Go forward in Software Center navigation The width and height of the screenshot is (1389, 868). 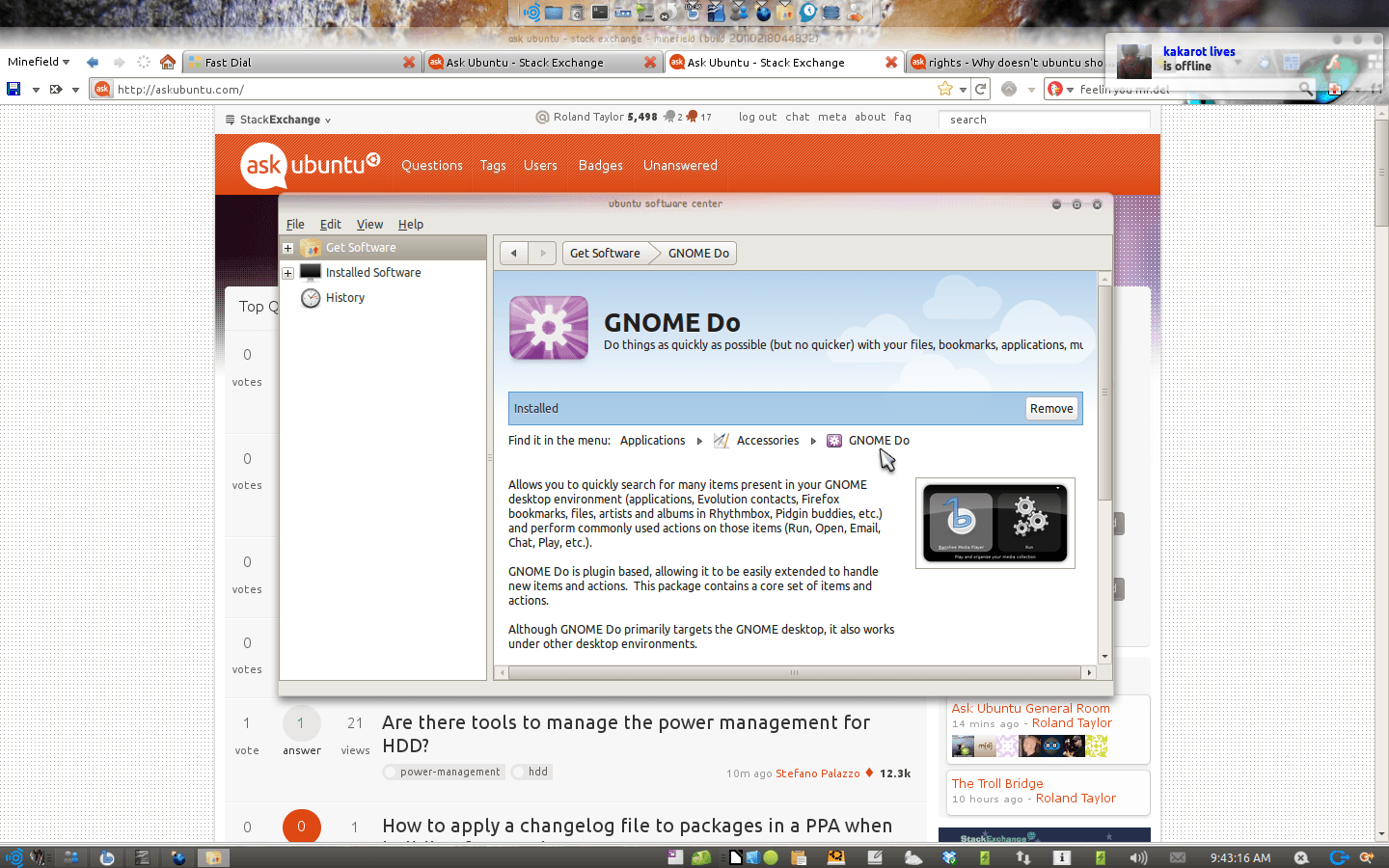(542, 253)
